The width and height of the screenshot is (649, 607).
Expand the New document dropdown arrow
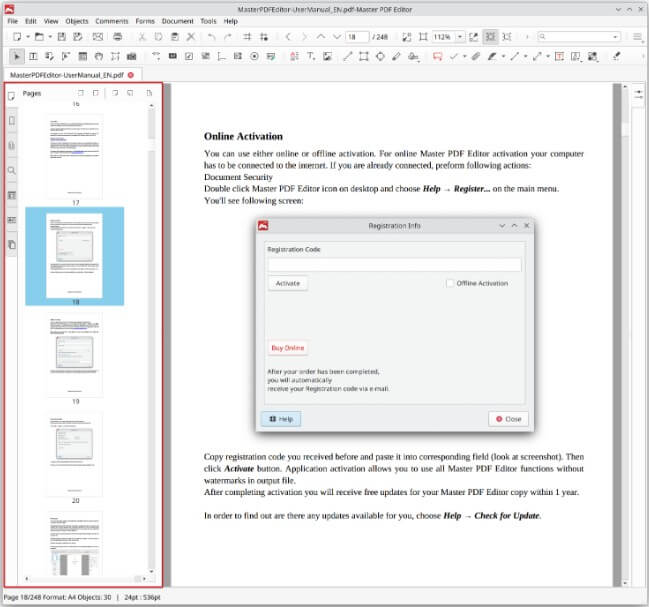[x=28, y=37]
